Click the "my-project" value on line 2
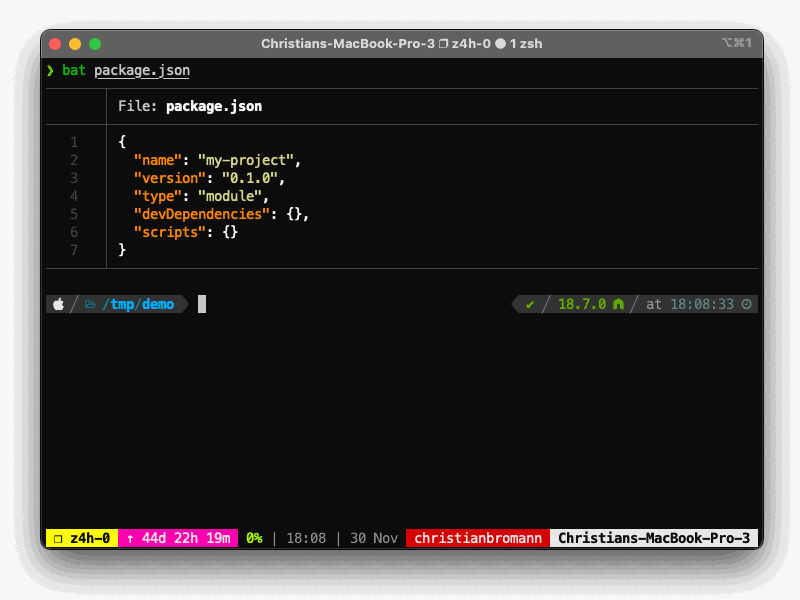The height and width of the screenshot is (600, 800). coord(246,159)
